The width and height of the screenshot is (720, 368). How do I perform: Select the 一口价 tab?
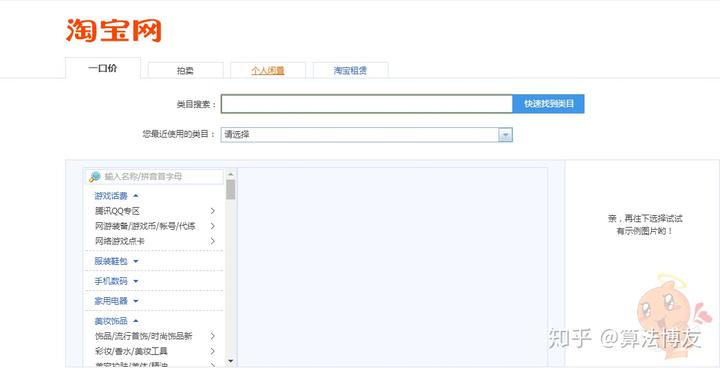point(103,68)
